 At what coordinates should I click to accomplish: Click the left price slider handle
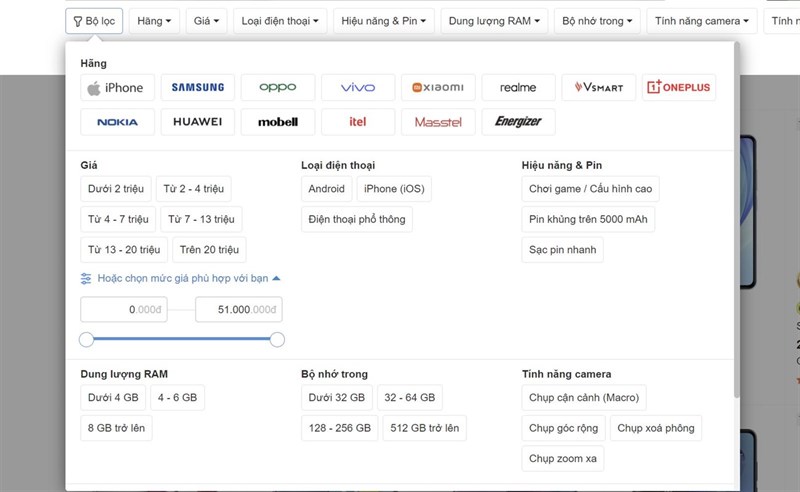click(86, 339)
